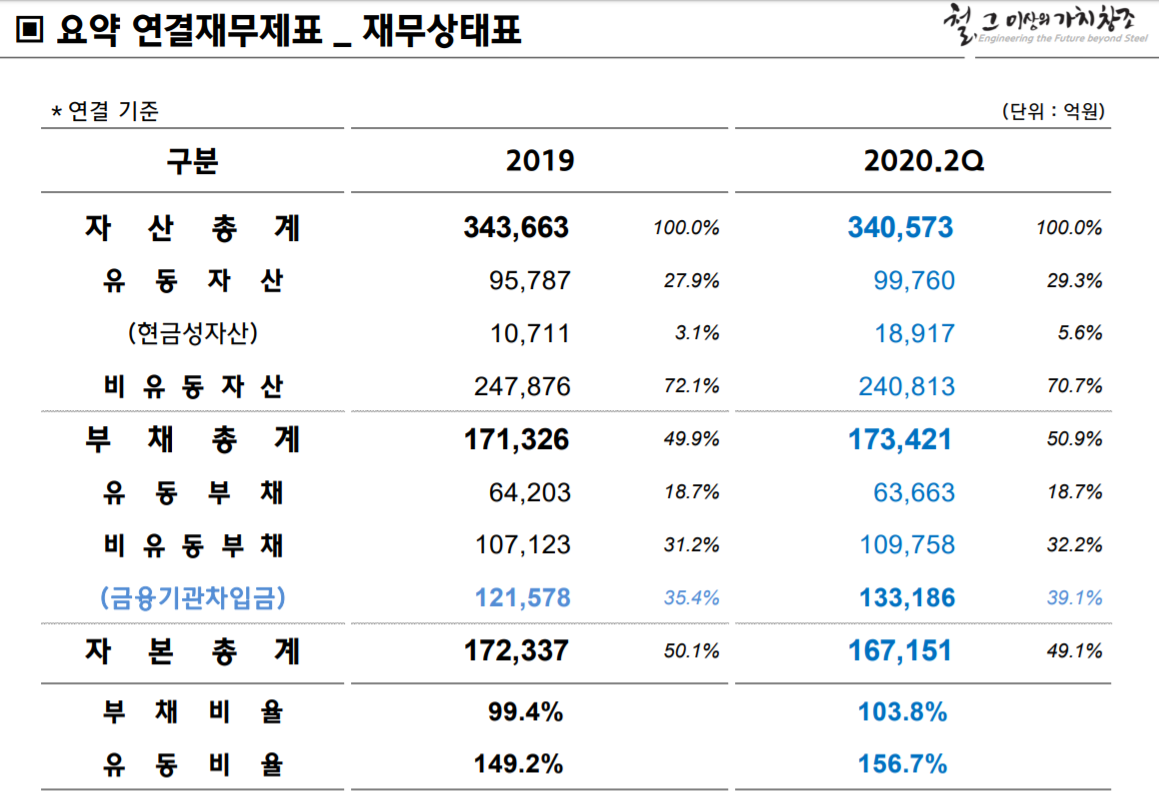Viewport: 1159px width, 798px height.
Task: Click the blue 340,573 value
Action: (900, 228)
